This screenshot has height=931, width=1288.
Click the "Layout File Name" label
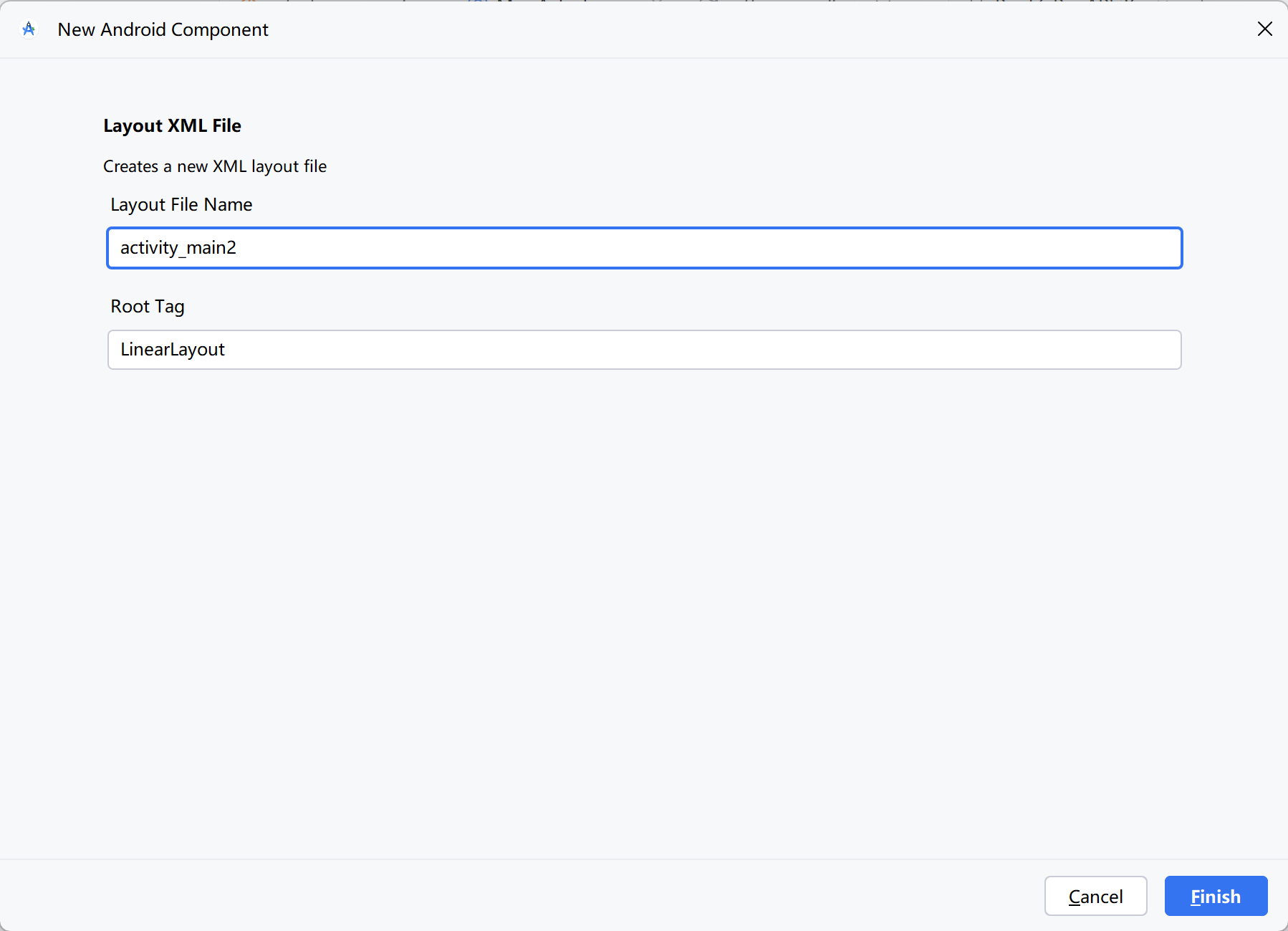tap(181, 205)
